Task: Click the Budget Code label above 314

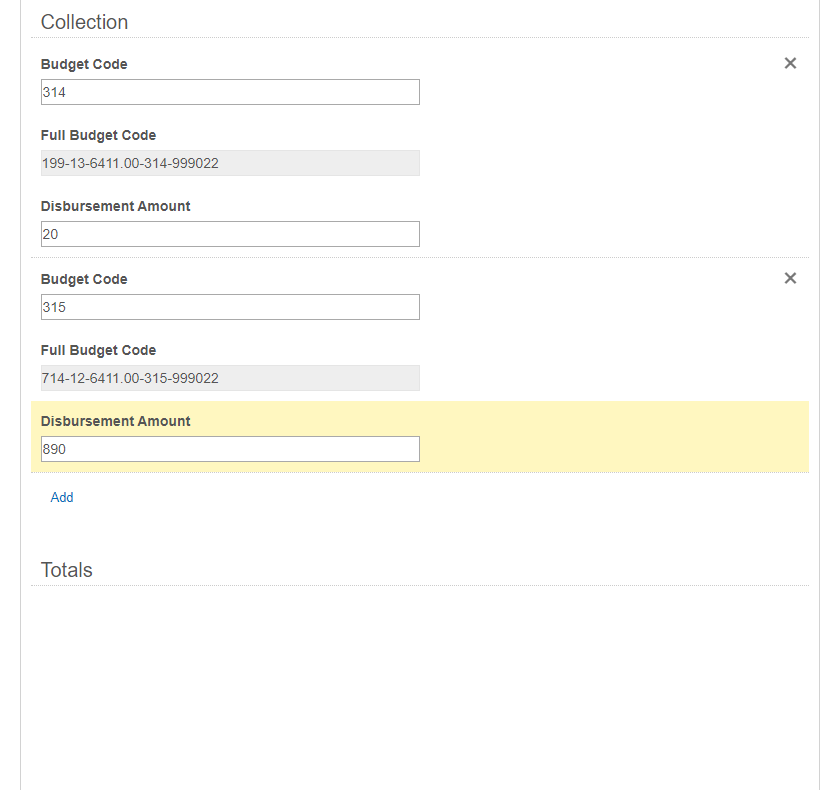Action: [x=84, y=64]
